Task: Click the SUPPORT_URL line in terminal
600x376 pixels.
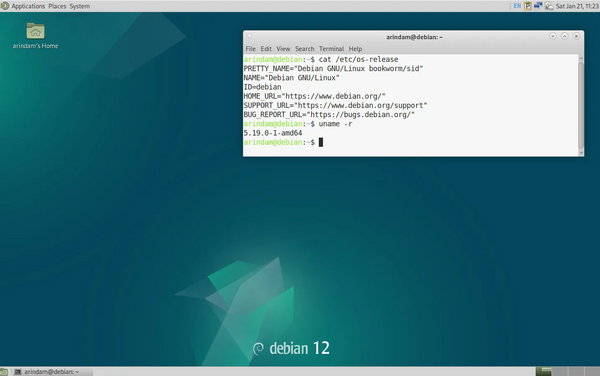Action: pos(335,105)
